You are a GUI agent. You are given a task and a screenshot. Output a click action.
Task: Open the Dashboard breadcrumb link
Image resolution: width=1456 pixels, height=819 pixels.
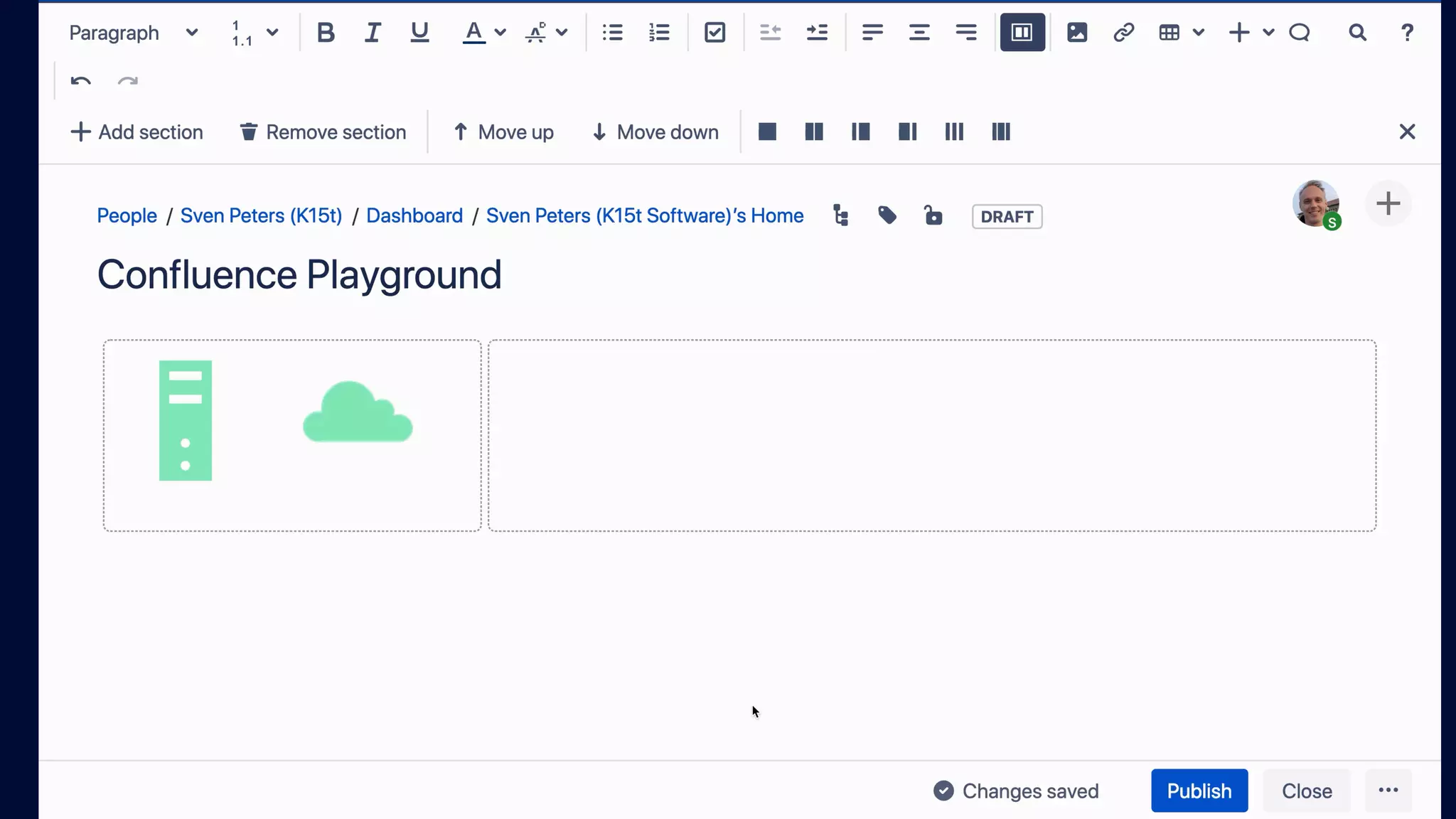coord(414,215)
